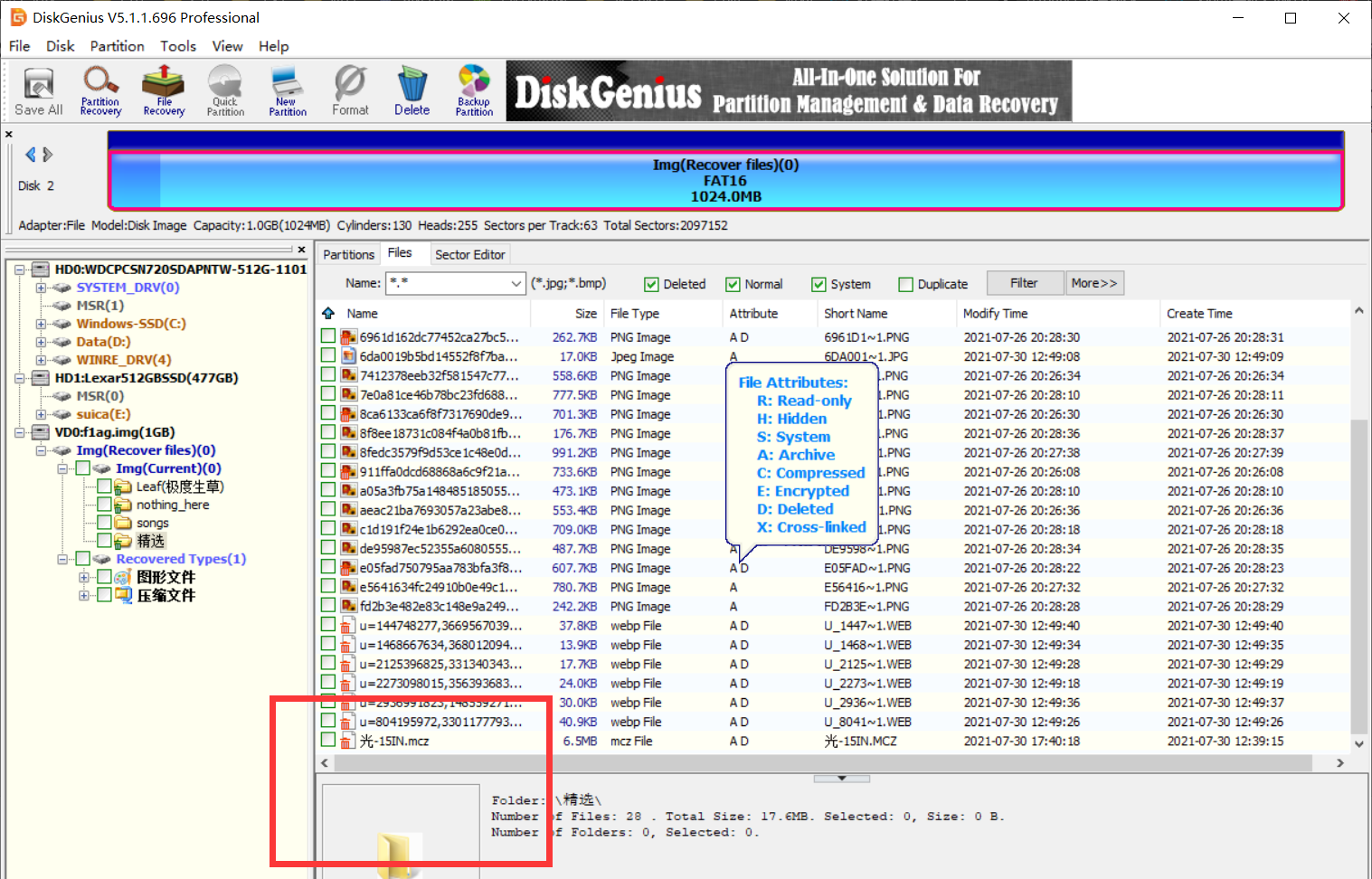1372x879 pixels.
Task: Click the up-folder icon beside Name header
Action: [x=328, y=313]
